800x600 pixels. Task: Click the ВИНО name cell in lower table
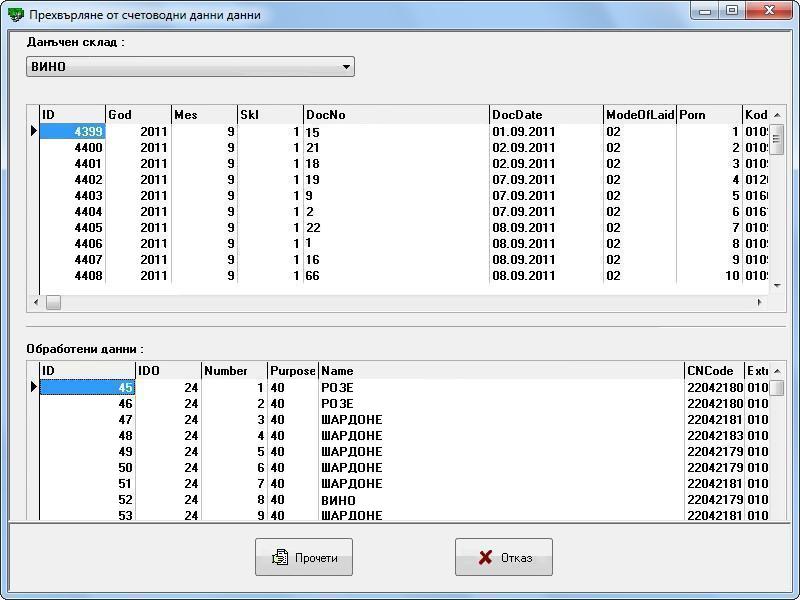[x=501, y=499]
